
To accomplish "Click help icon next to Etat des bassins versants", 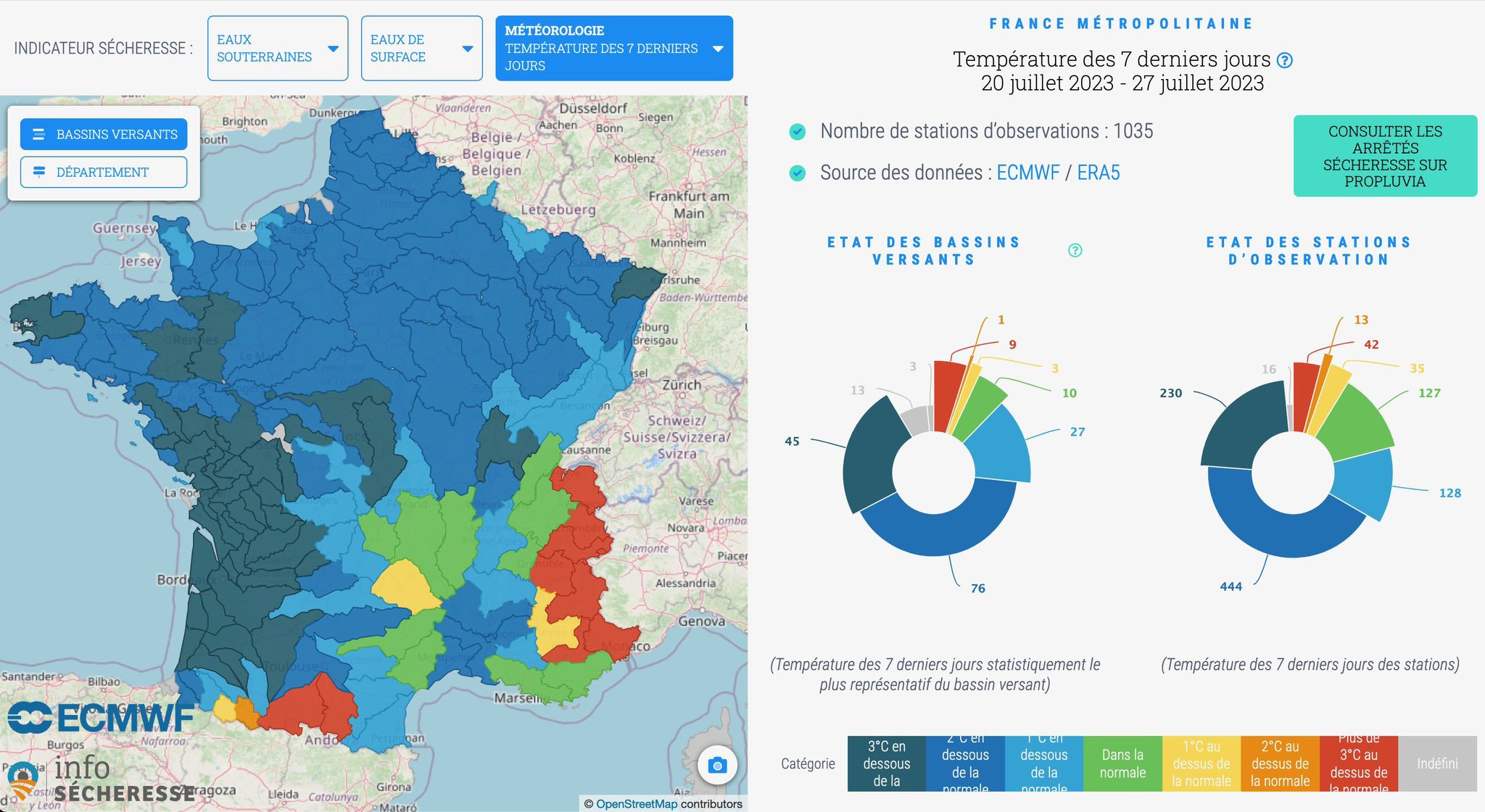I will pyautogui.click(x=1075, y=250).
